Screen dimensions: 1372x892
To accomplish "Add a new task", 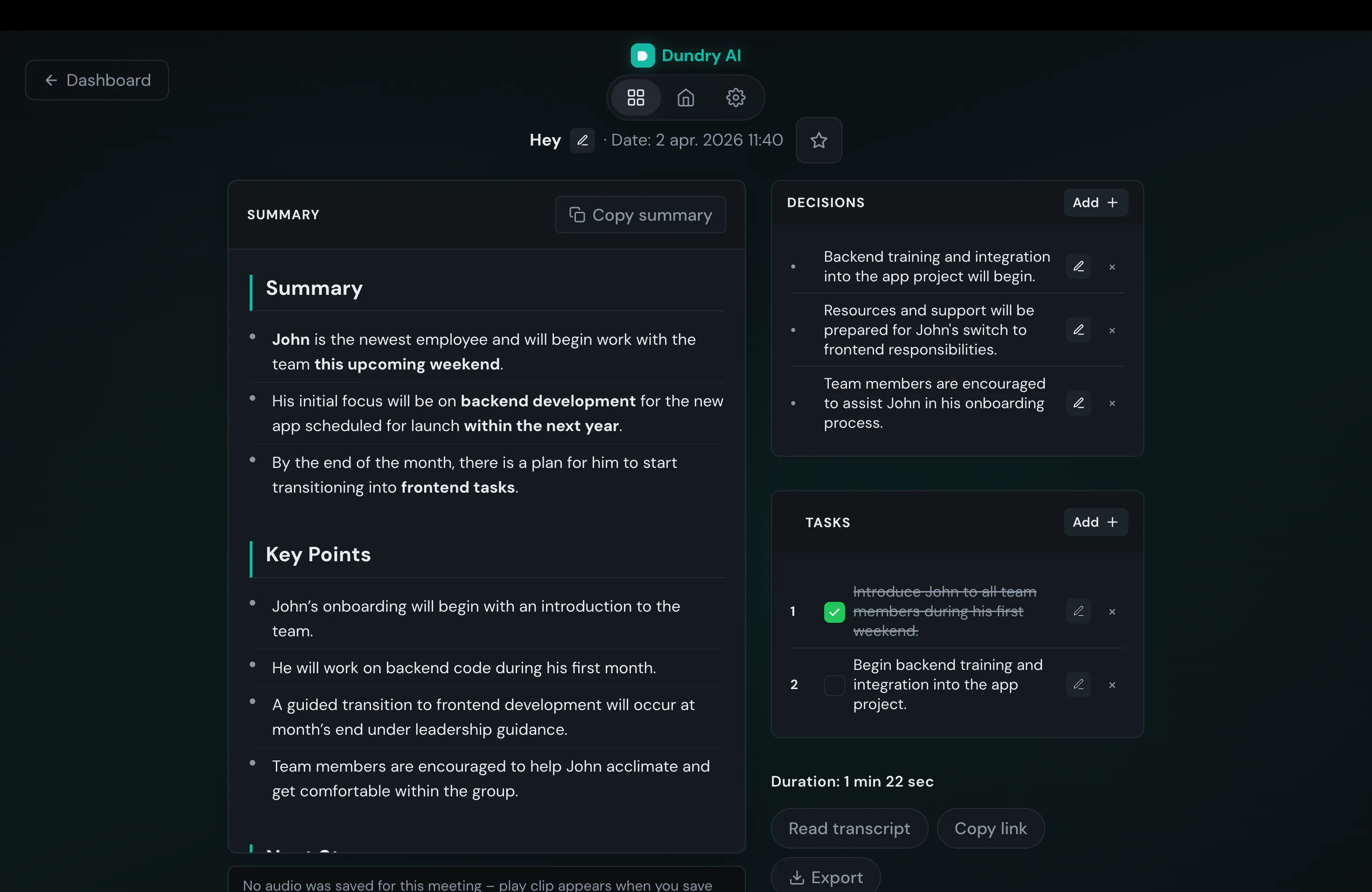I will click(1095, 522).
